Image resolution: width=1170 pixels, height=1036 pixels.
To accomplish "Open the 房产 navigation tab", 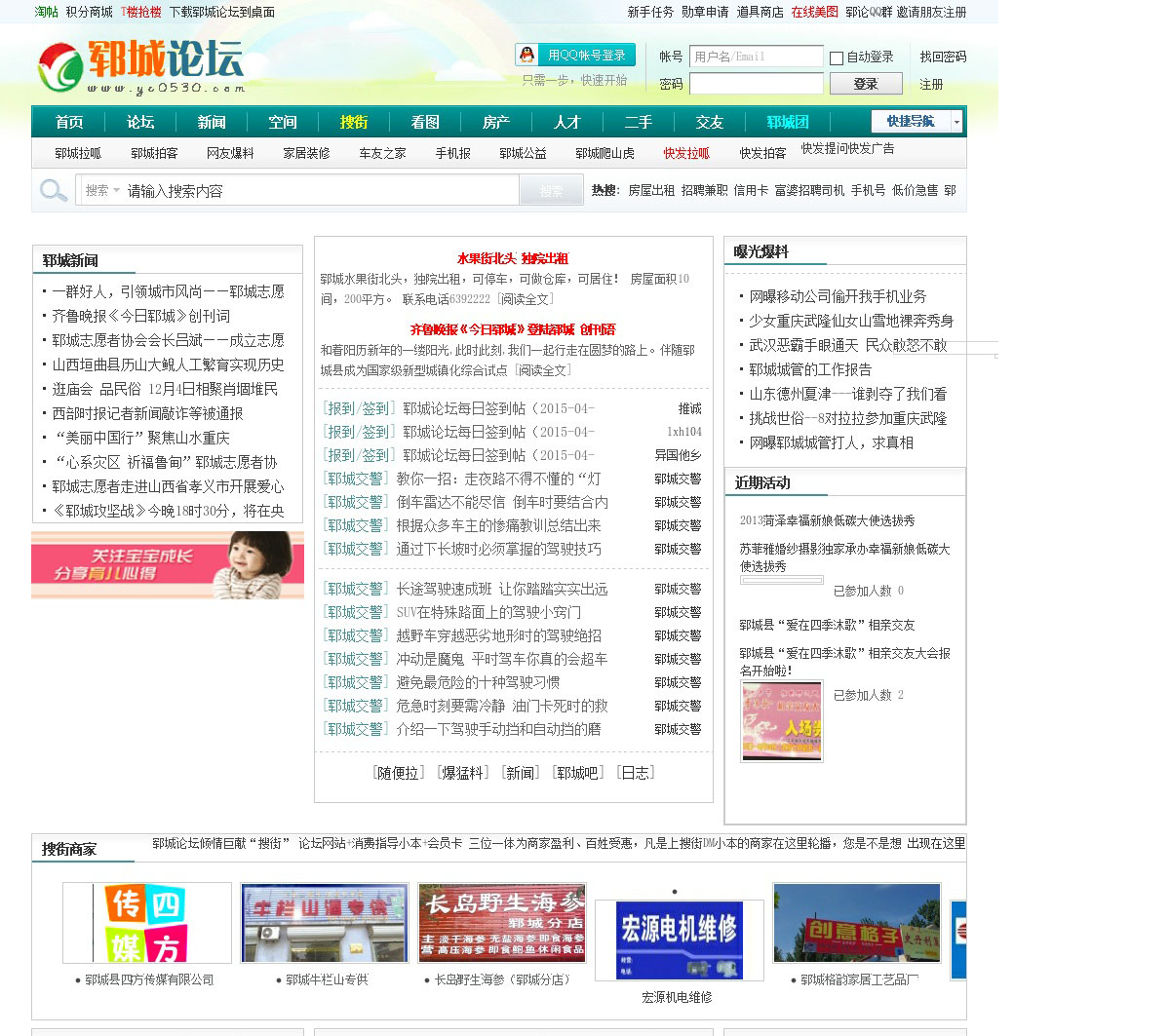I will (x=496, y=122).
